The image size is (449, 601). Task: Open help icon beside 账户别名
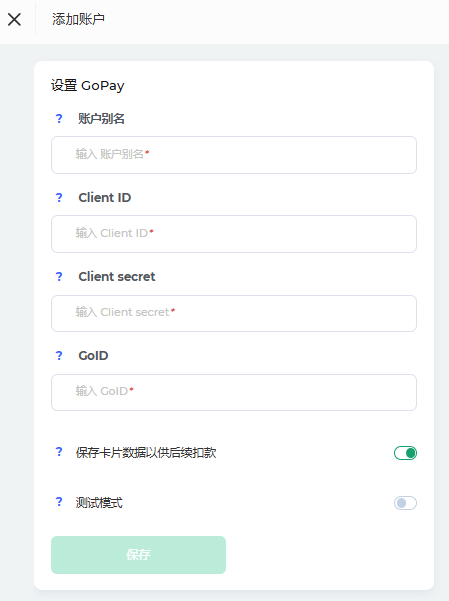coord(59,118)
